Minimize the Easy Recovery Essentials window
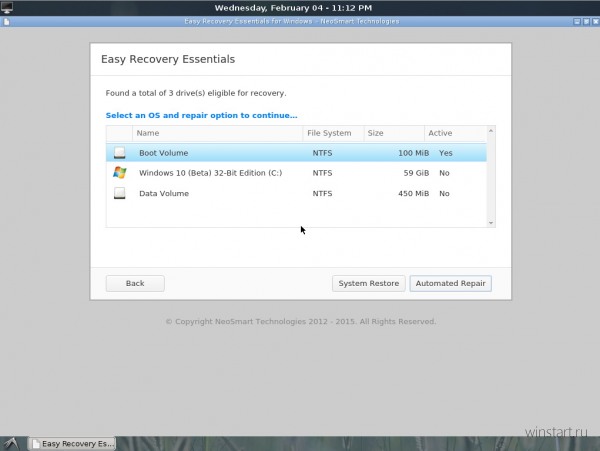This screenshot has height=451, width=600. tap(577, 22)
